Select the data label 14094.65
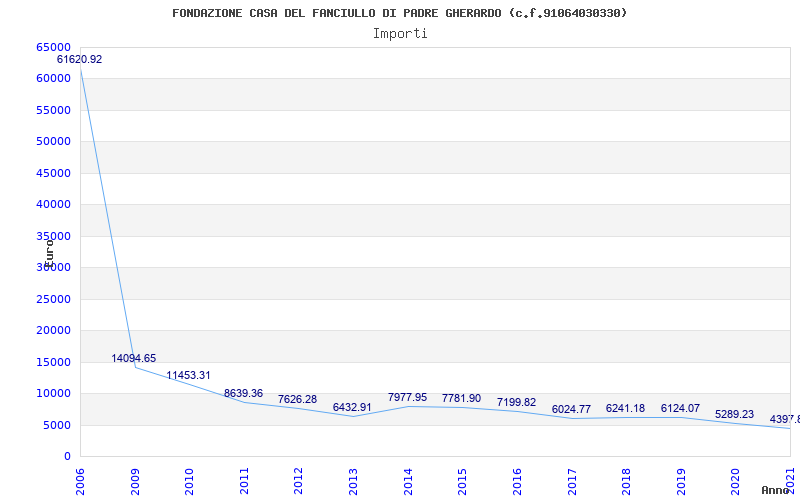Screen dimensions: 800x500 134,358
